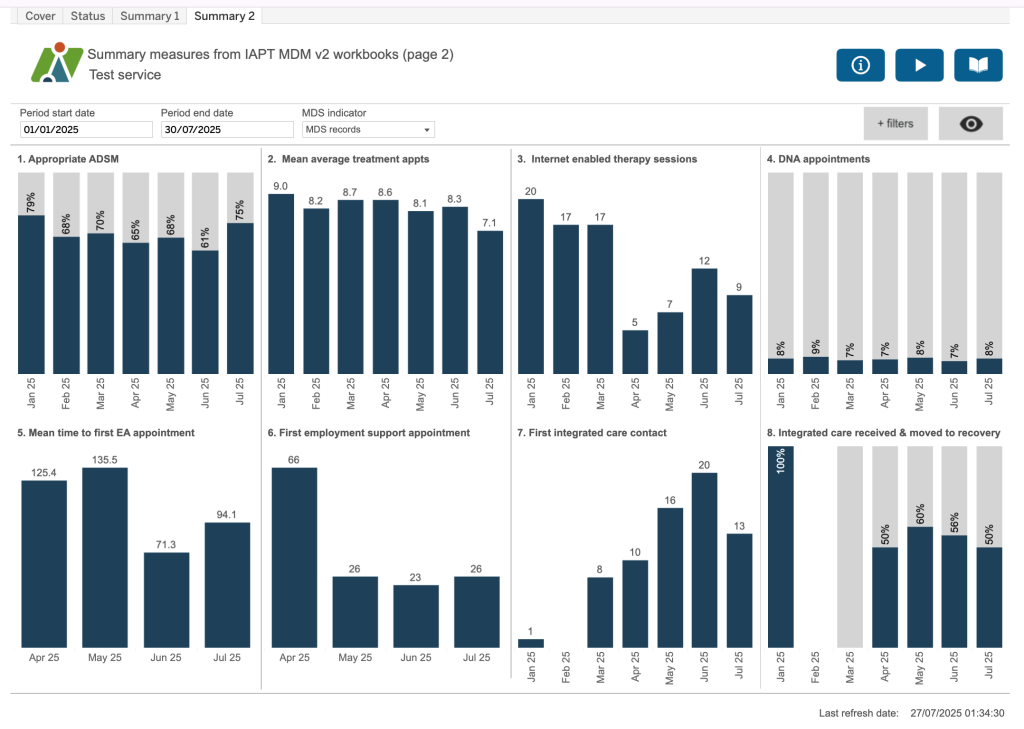Image resolution: width=1024 pixels, height=729 pixels.
Task: Click the information icon button
Action: (x=860, y=65)
